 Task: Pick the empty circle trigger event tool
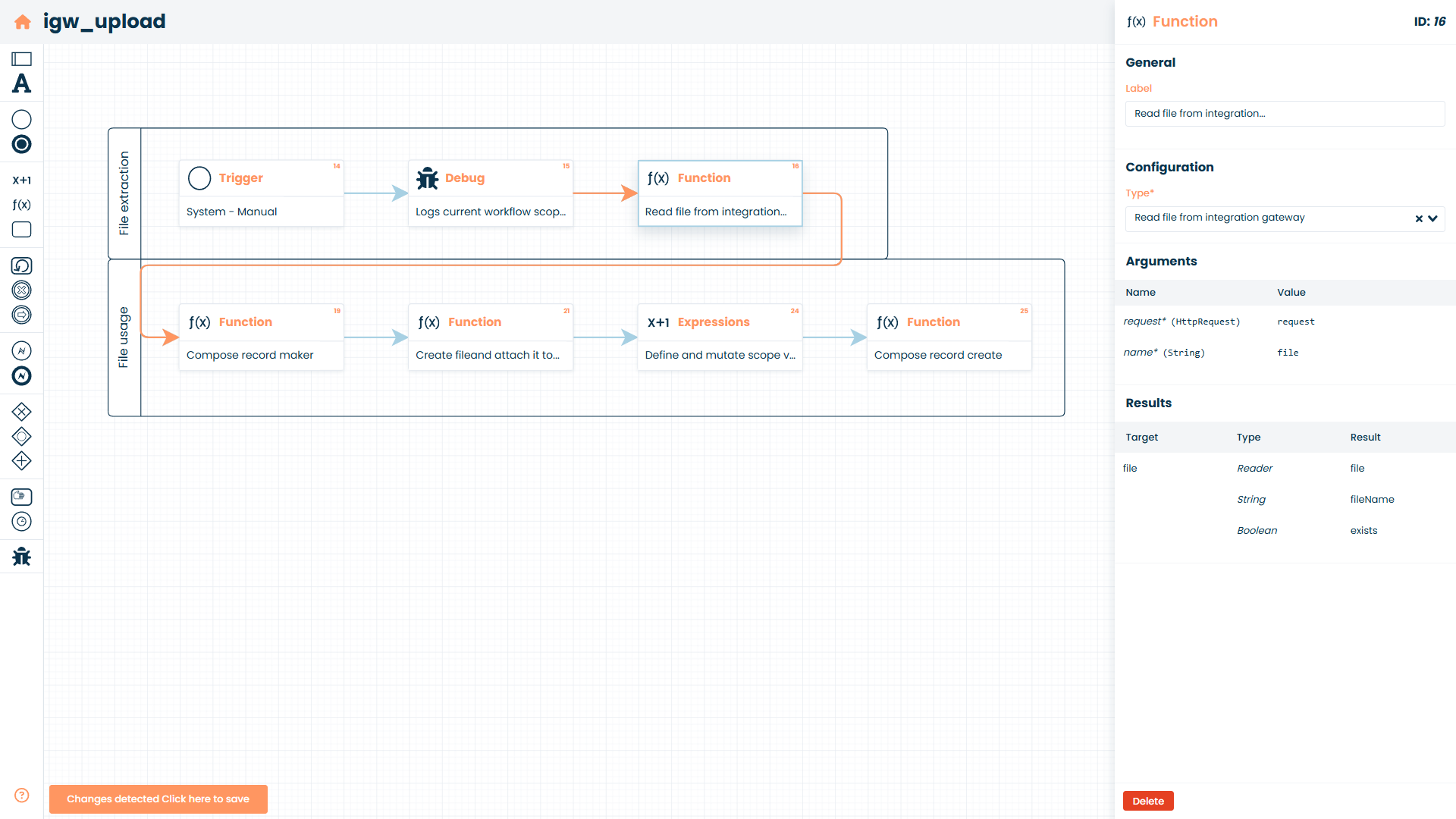click(x=21, y=119)
